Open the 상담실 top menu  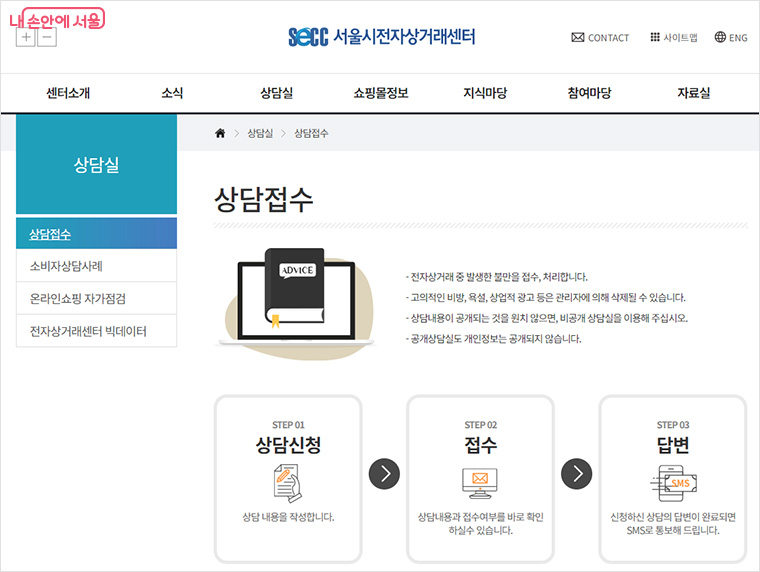pyautogui.click(x=276, y=93)
